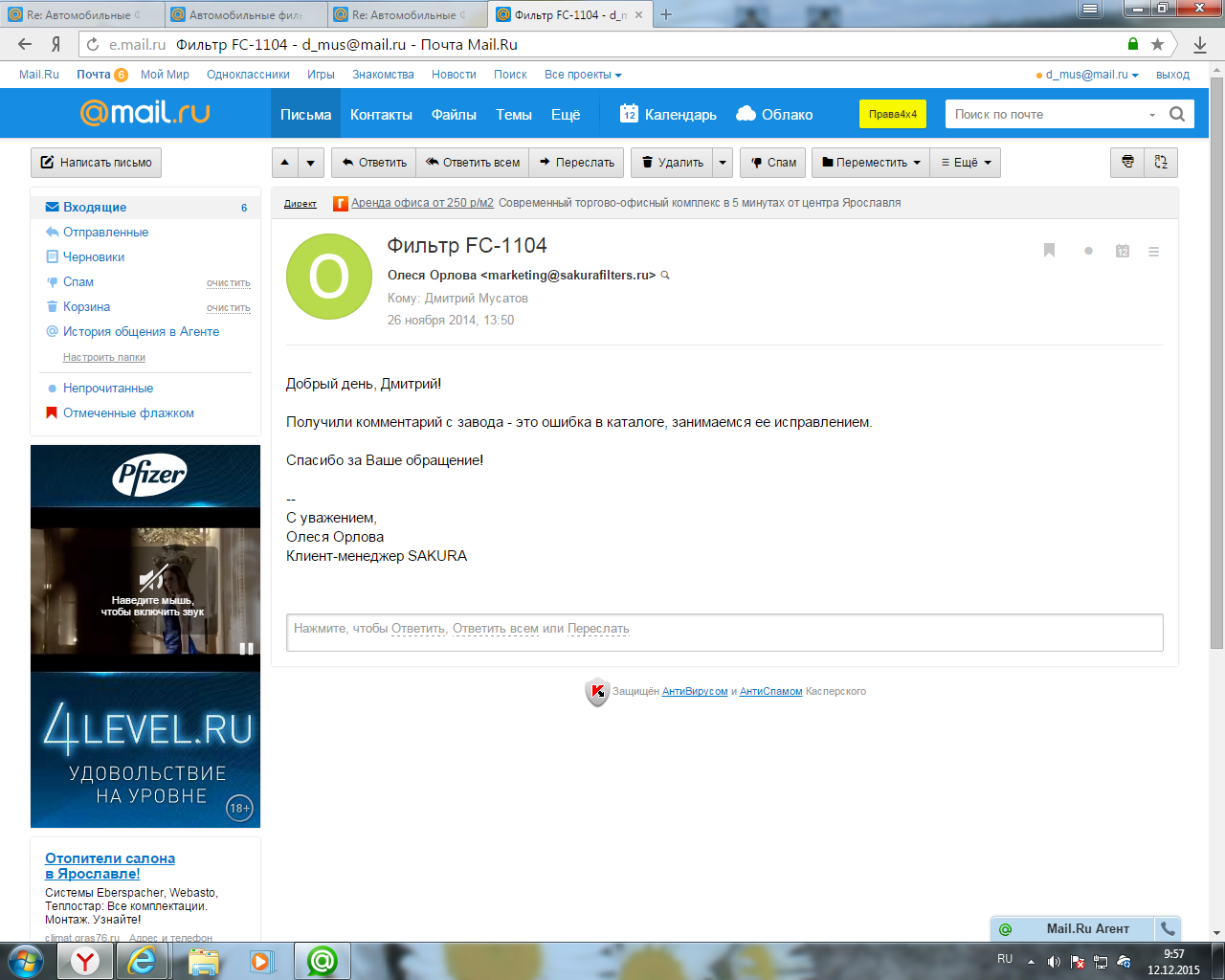Click the Настроить папки link
The width and height of the screenshot is (1225, 980).
pos(104,357)
